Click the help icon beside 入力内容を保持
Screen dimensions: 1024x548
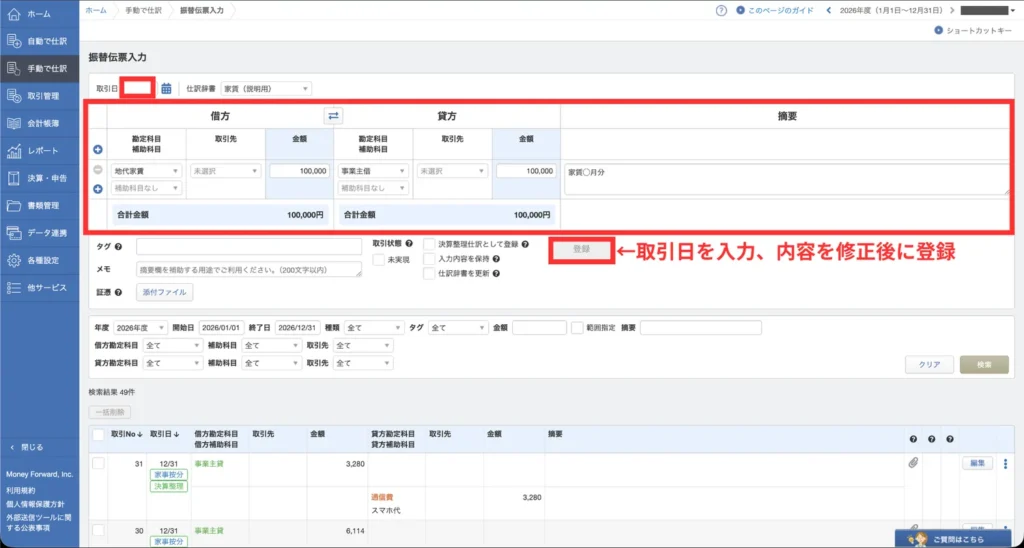(x=496, y=259)
